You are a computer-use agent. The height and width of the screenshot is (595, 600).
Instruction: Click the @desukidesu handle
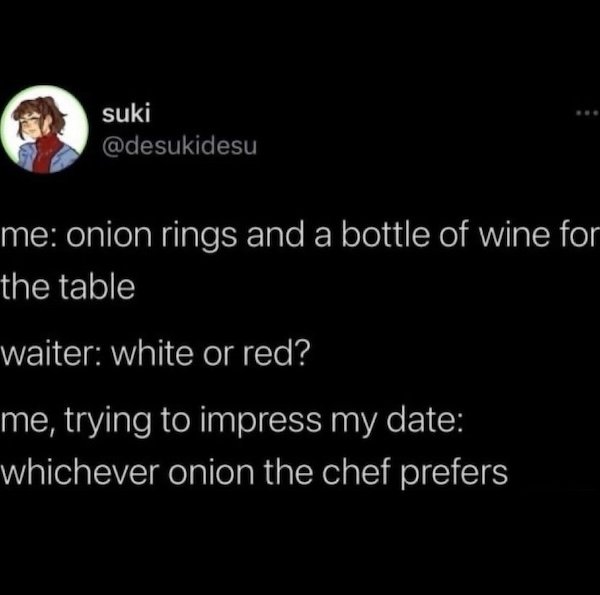click(x=180, y=148)
